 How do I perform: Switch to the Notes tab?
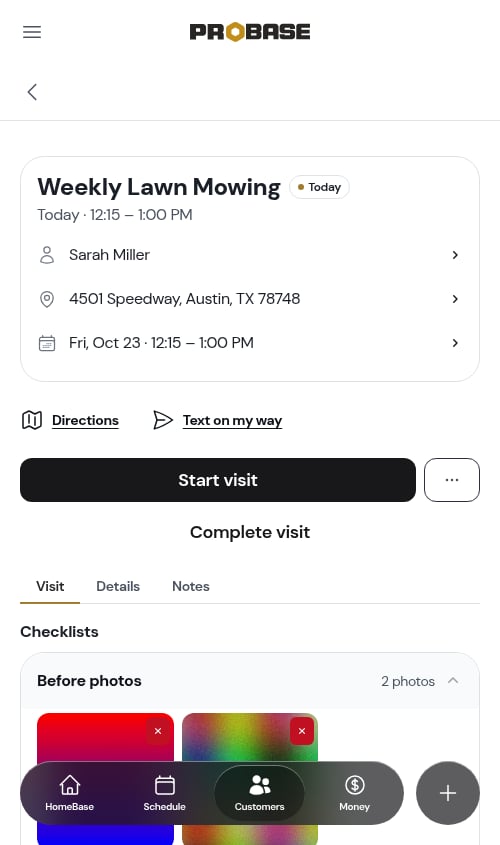click(191, 586)
